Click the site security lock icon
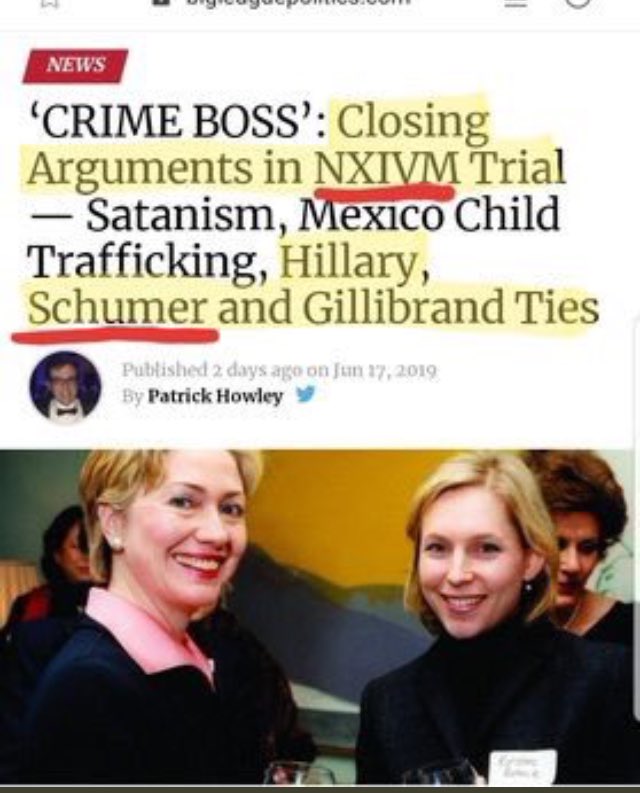640x793 pixels. coord(159,3)
